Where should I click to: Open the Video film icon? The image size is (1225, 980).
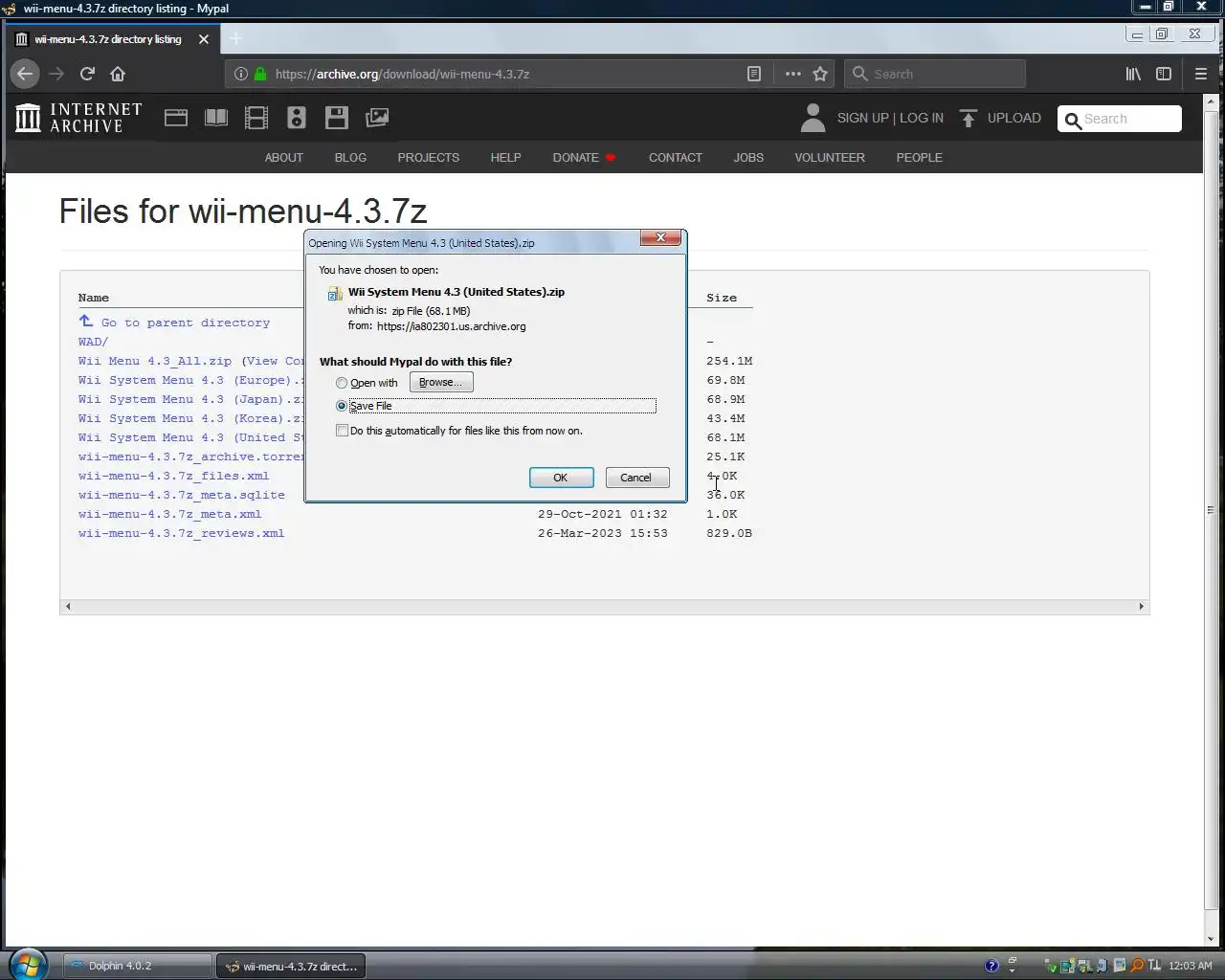[x=256, y=118]
